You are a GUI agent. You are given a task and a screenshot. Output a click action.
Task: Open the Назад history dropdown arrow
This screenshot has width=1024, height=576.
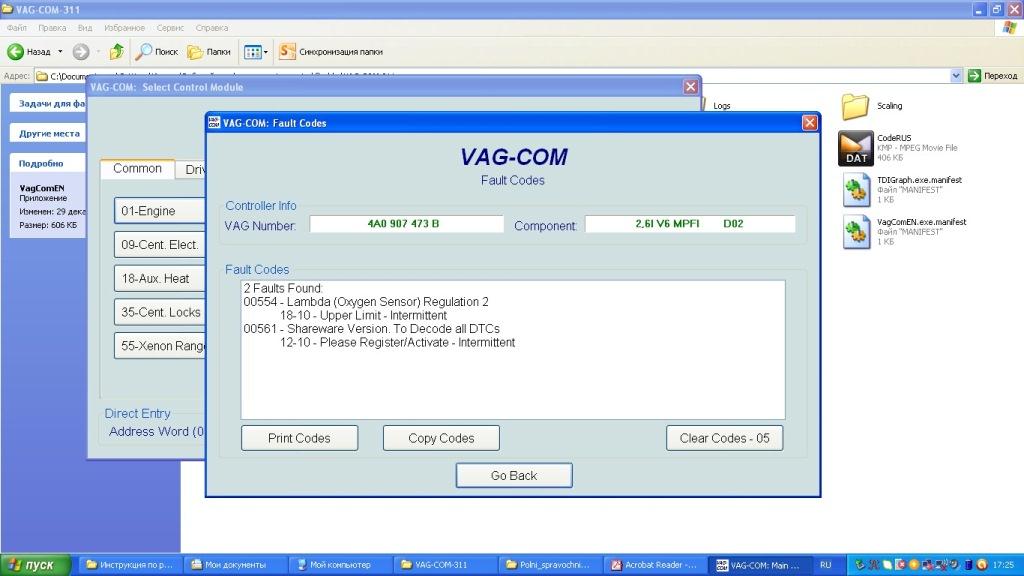[60, 52]
